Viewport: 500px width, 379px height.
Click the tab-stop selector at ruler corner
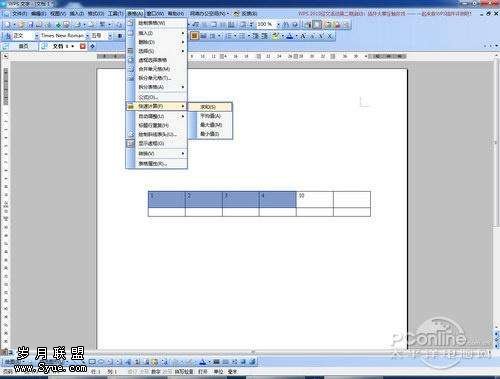point(6,56)
